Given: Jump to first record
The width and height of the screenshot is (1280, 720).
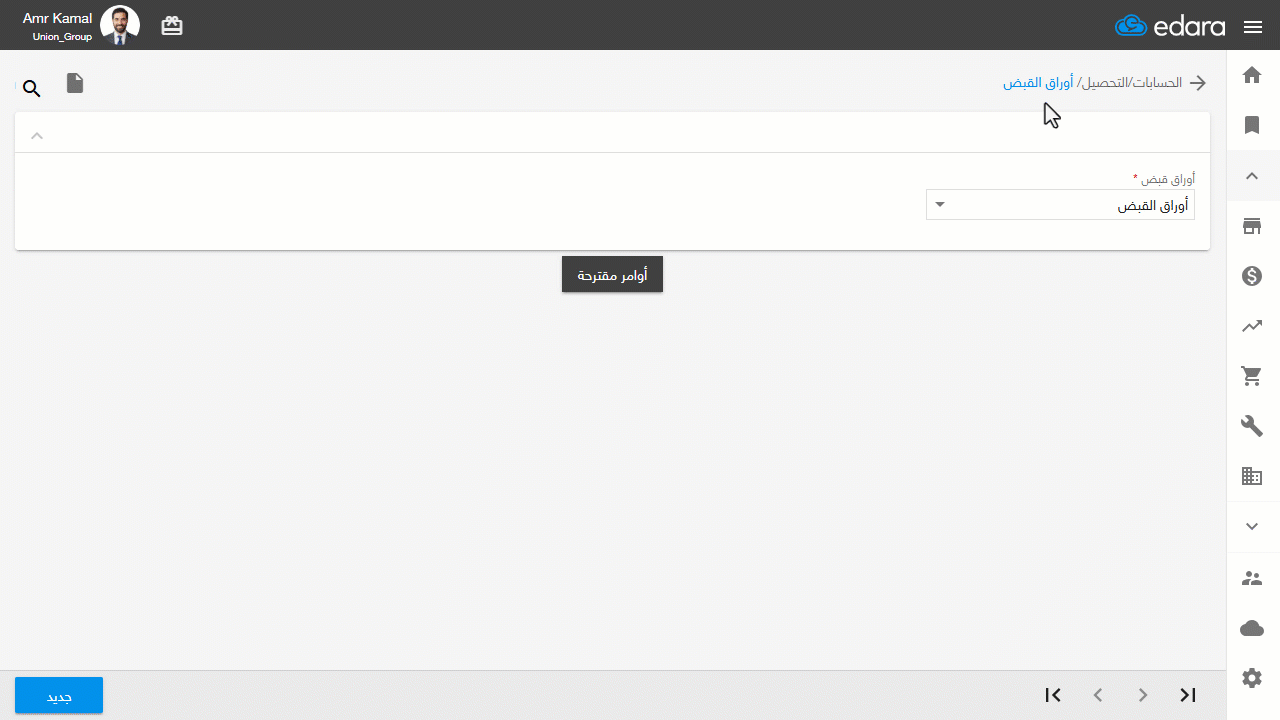Looking at the screenshot, I should pyautogui.click(x=1053, y=695).
